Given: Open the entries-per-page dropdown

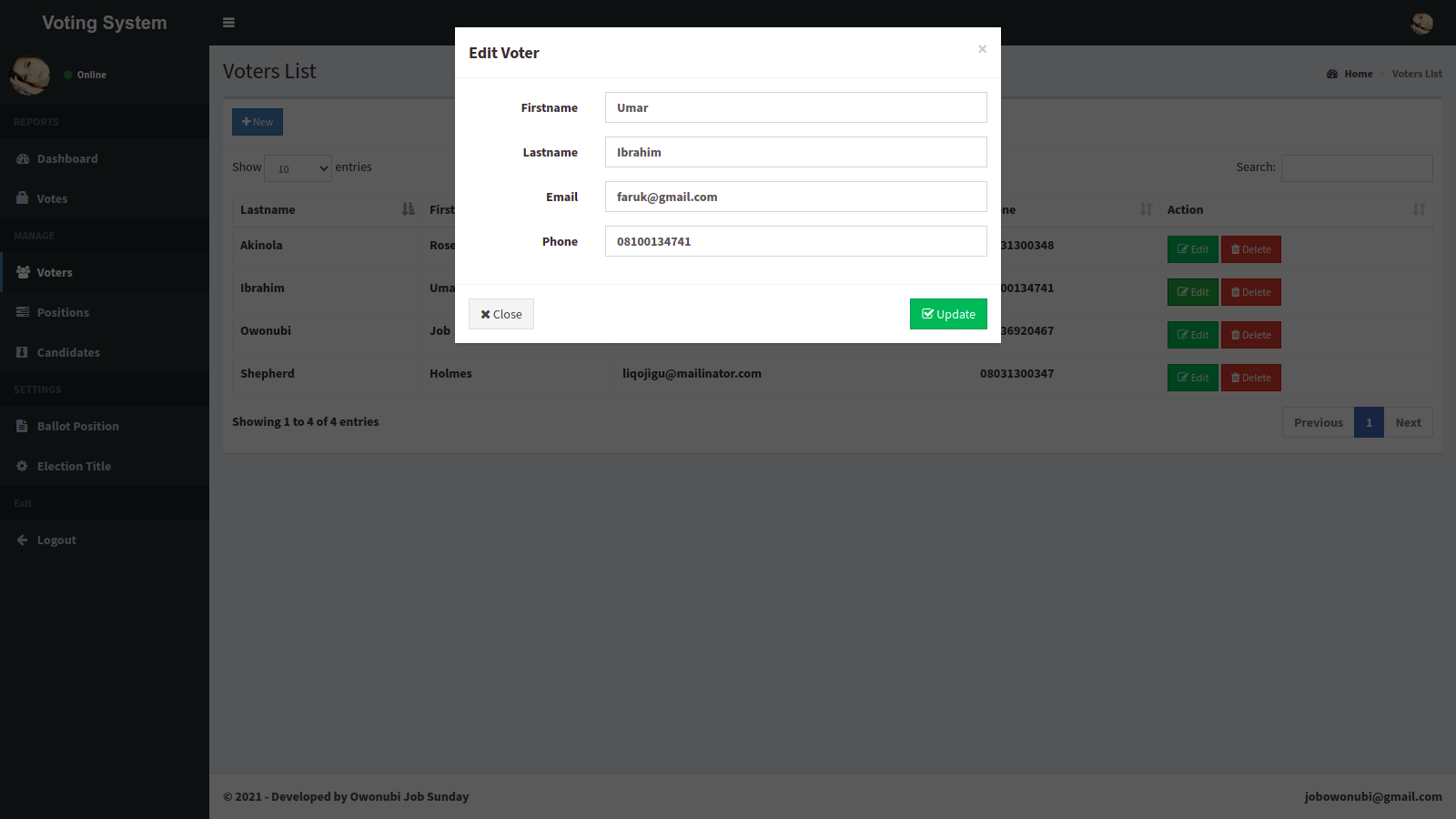Looking at the screenshot, I should 298,168.
